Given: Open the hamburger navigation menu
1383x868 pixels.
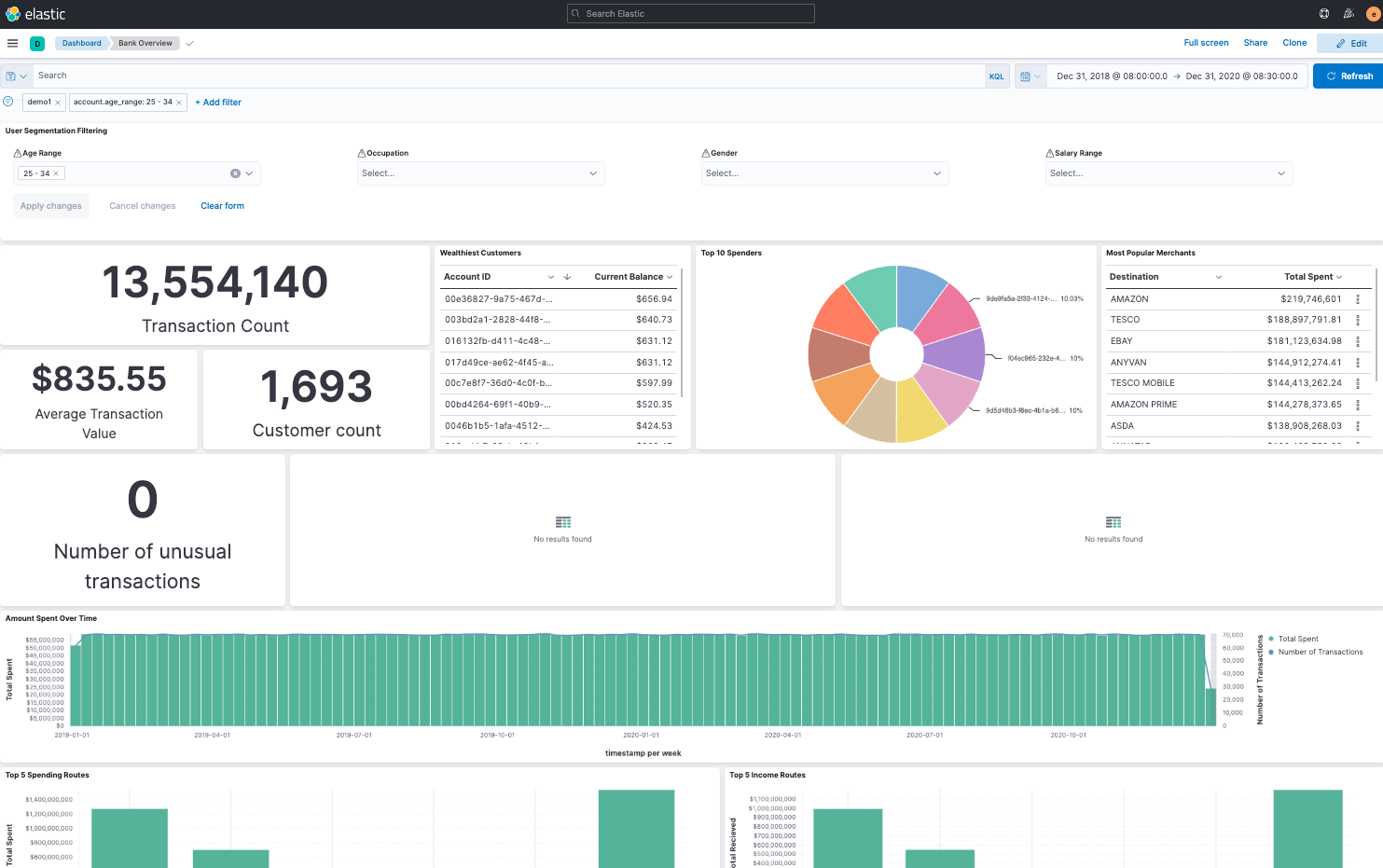Looking at the screenshot, I should pyautogui.click(x=12, y=43).
